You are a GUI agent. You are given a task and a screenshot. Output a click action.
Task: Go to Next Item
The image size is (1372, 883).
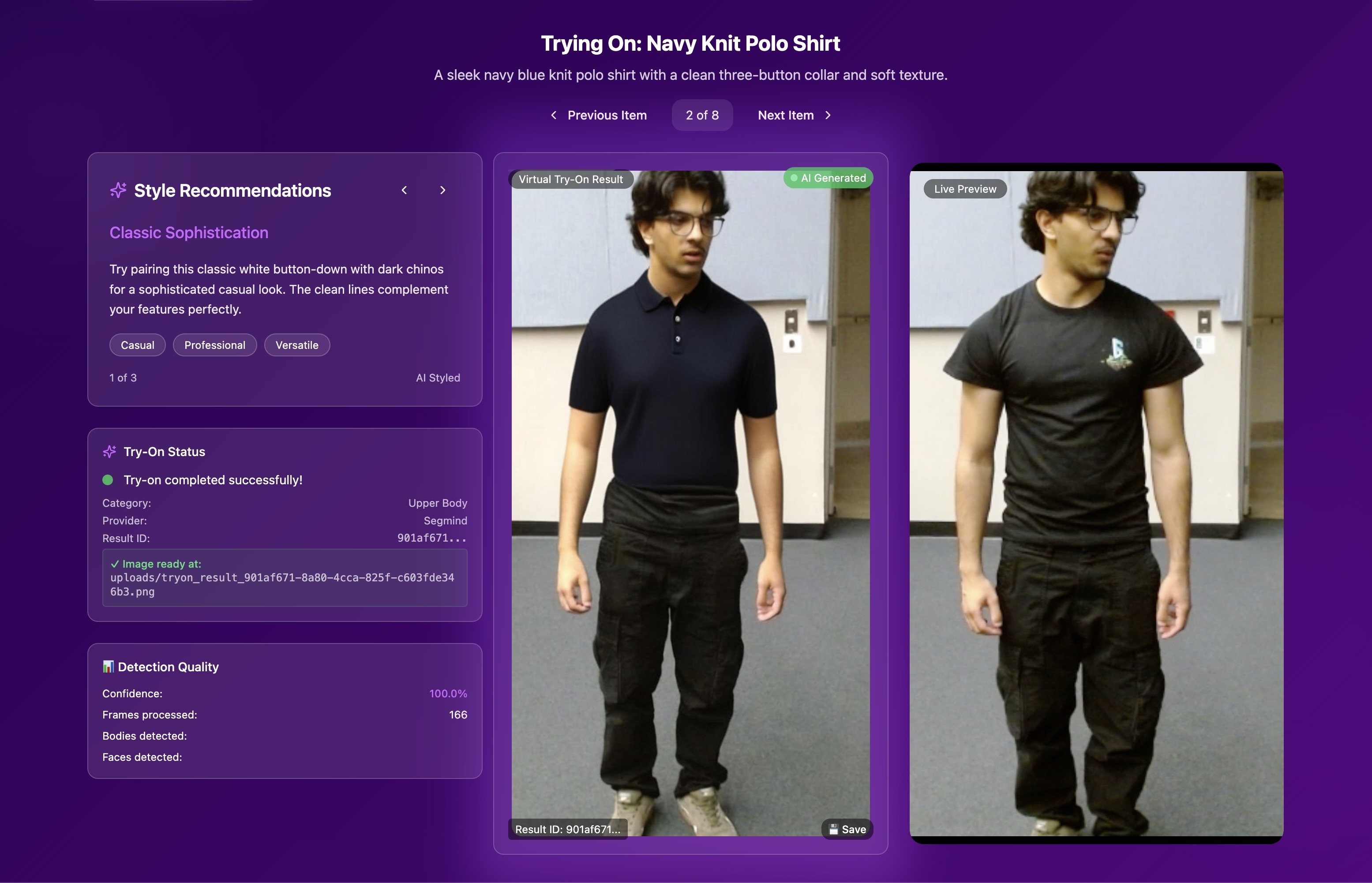click(x=785, y=115)
